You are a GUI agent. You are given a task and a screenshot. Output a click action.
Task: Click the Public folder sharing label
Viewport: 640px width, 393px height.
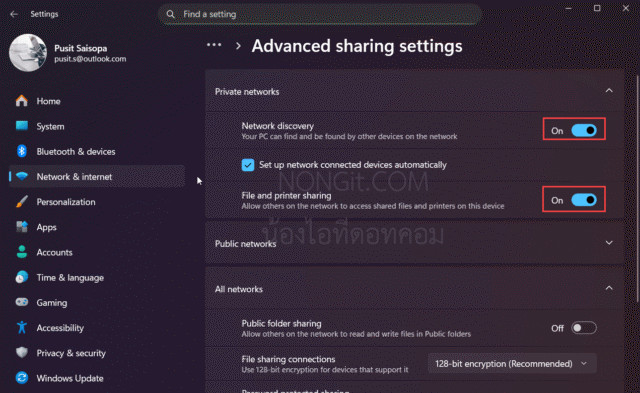pos(281,323)
